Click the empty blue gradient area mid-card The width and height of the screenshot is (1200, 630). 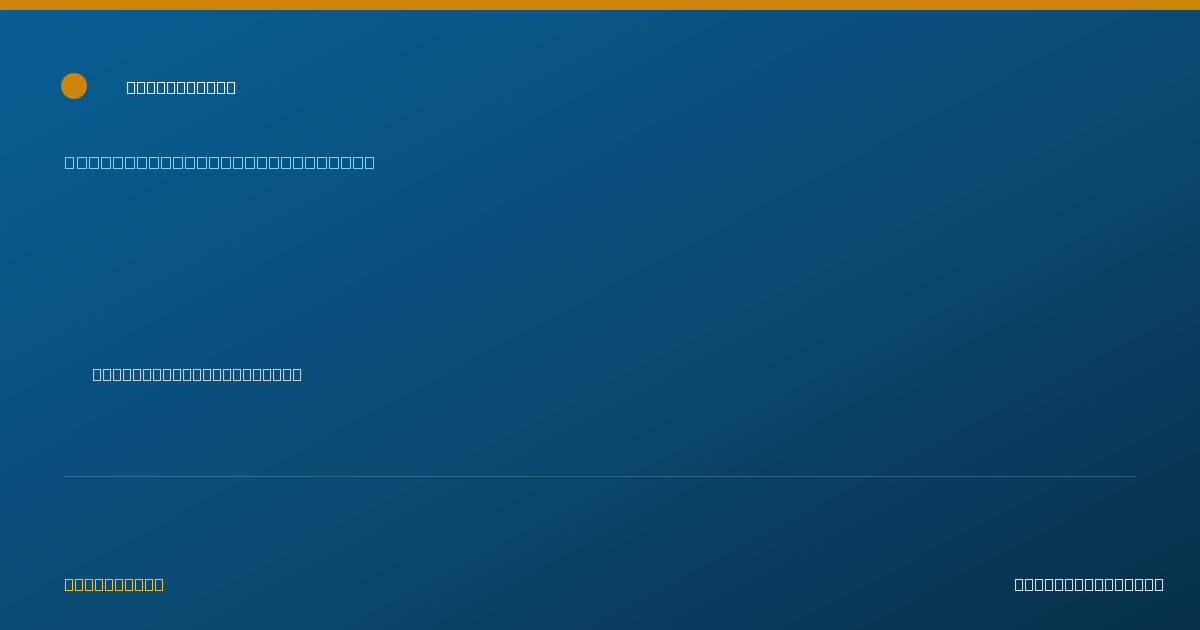tap(600, 270)
